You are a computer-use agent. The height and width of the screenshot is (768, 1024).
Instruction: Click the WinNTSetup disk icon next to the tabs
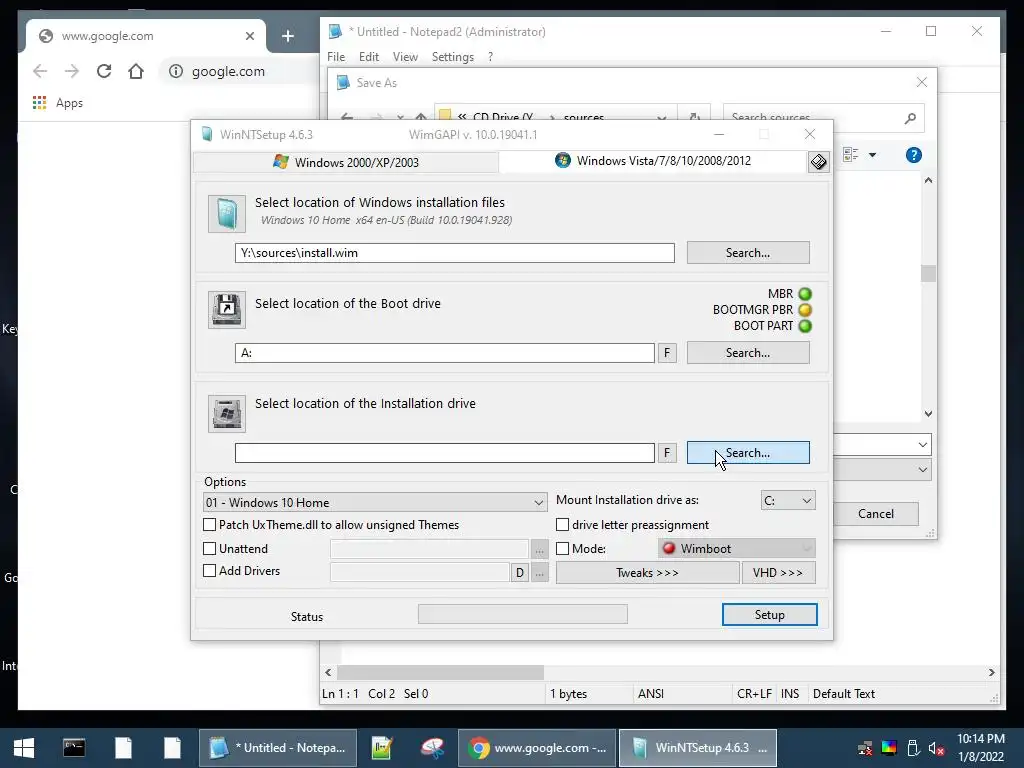[818, 162]
